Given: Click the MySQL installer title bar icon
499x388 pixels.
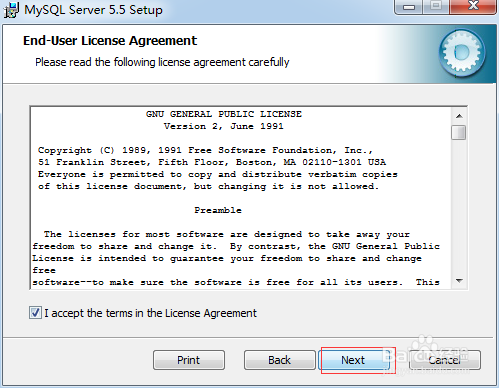Looking at the screenshot, I should (x=11, y=10).
